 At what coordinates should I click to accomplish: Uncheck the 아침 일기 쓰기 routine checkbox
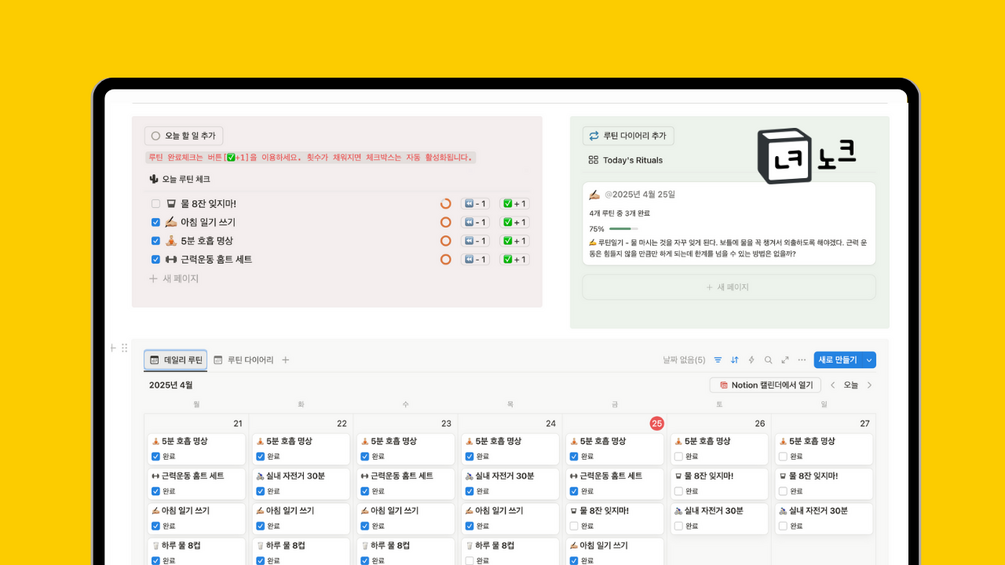click(156, 222)
